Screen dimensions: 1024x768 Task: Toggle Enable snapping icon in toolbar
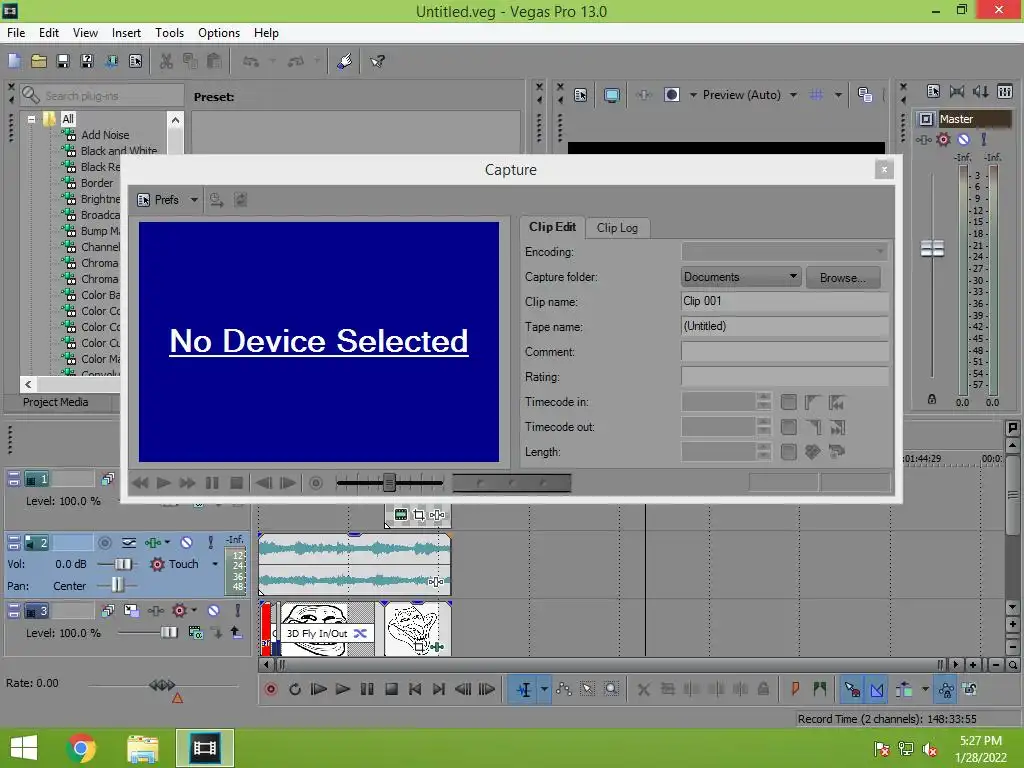point(852,689)
